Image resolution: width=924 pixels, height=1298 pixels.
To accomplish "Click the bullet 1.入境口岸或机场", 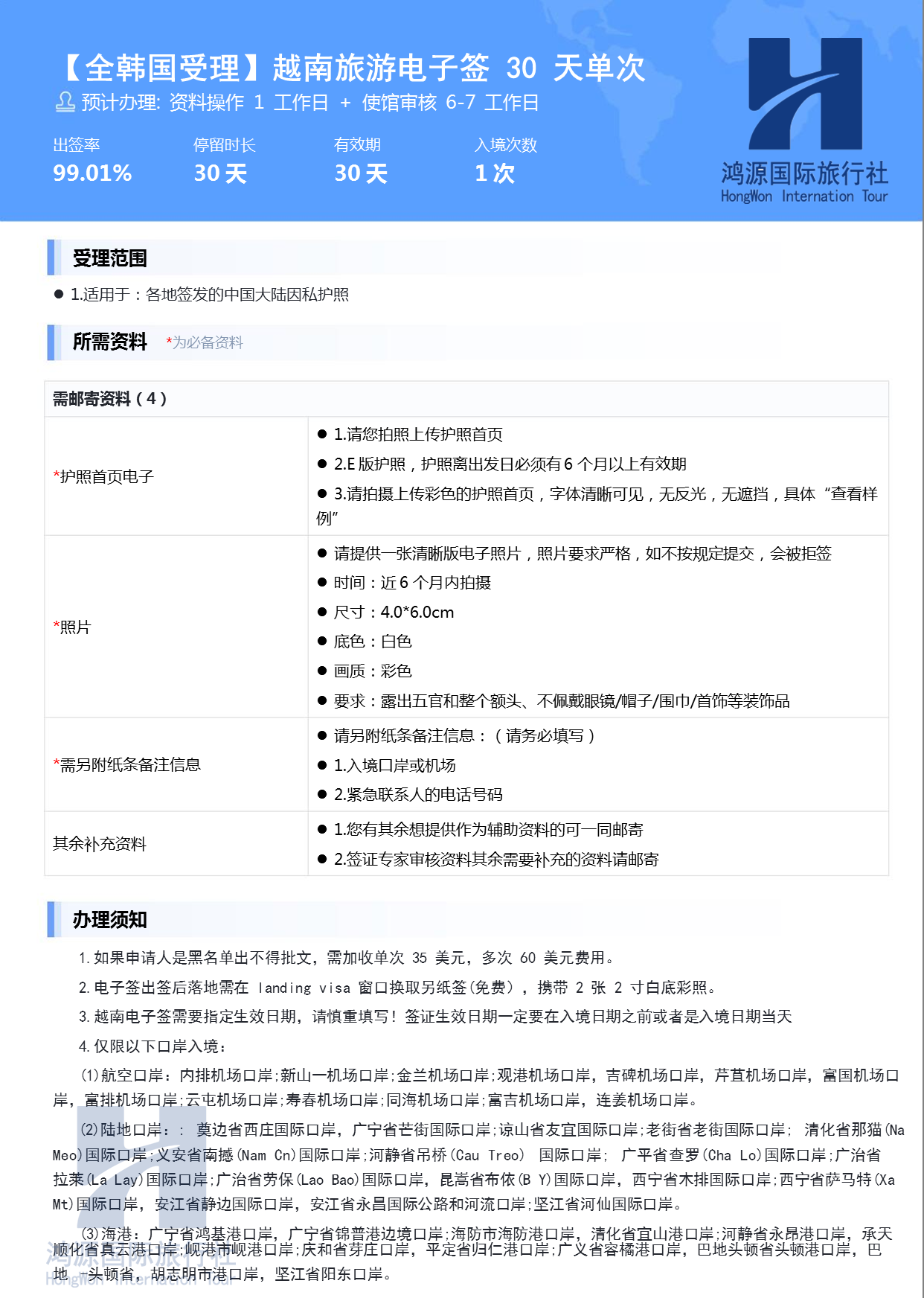I will (386, 766).
